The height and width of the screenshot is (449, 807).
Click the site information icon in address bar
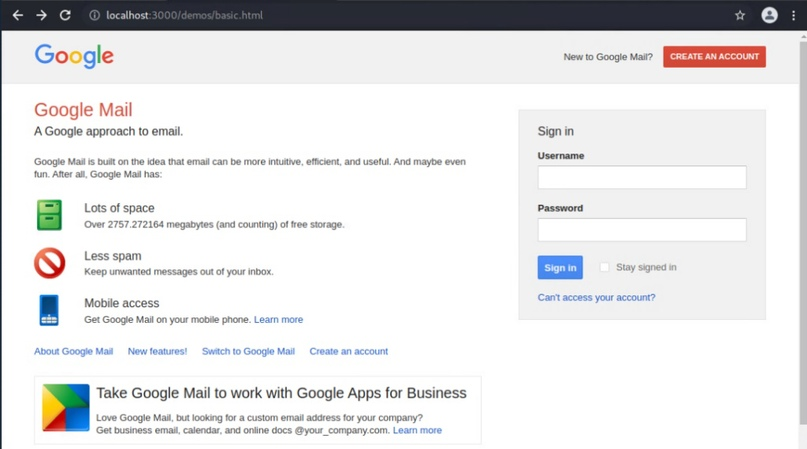point(94,15)
